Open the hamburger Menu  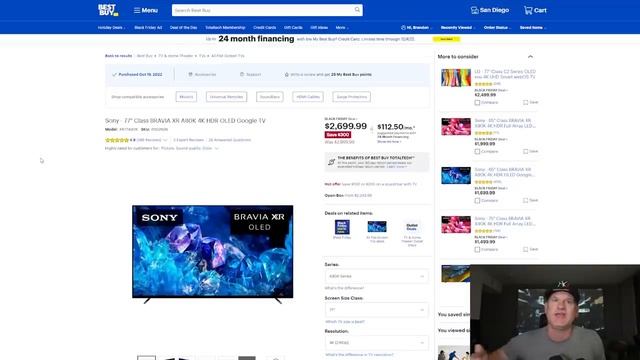click(x=146, y=10)
